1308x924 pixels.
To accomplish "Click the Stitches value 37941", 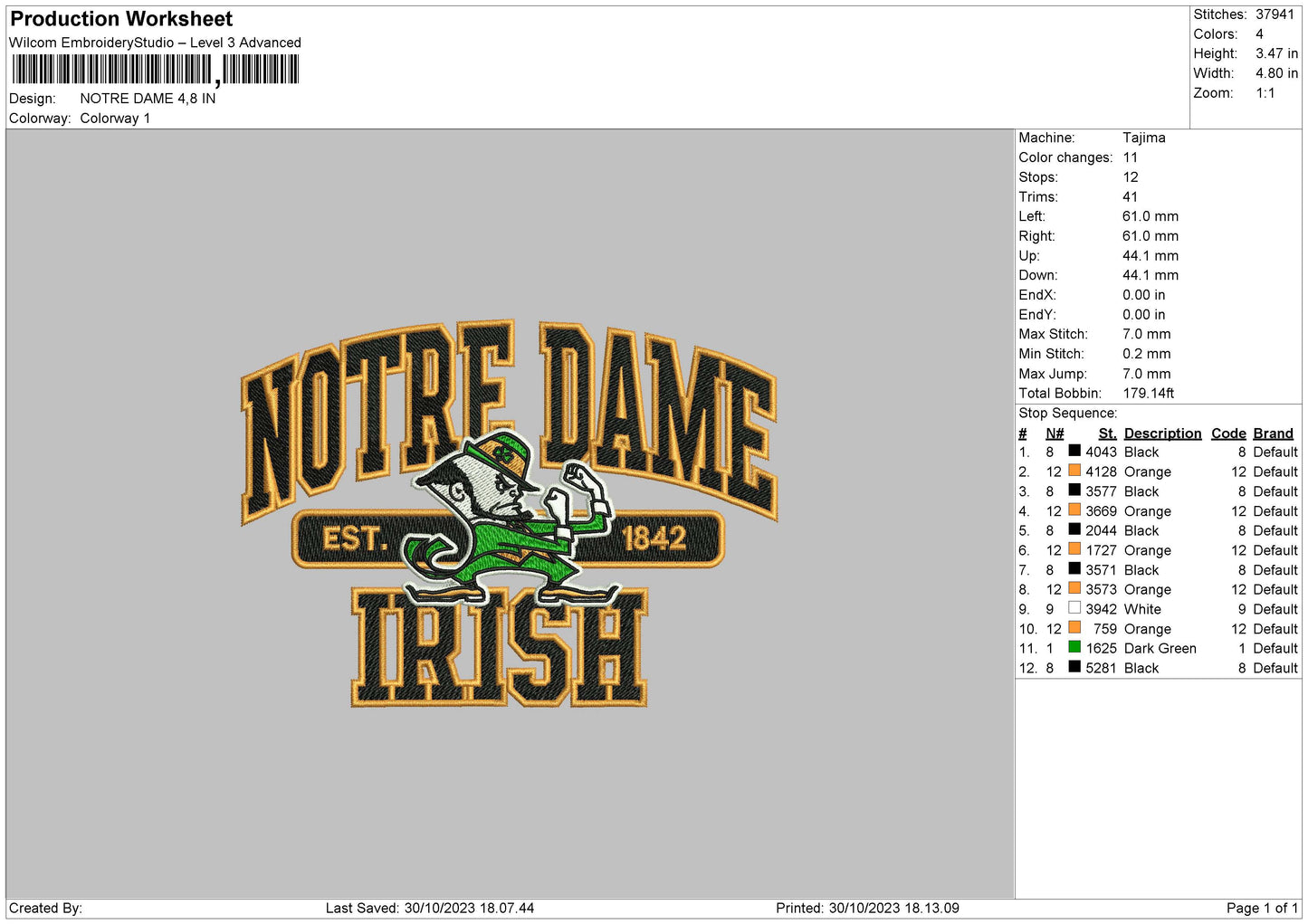I will click(x=1275, y=14).
